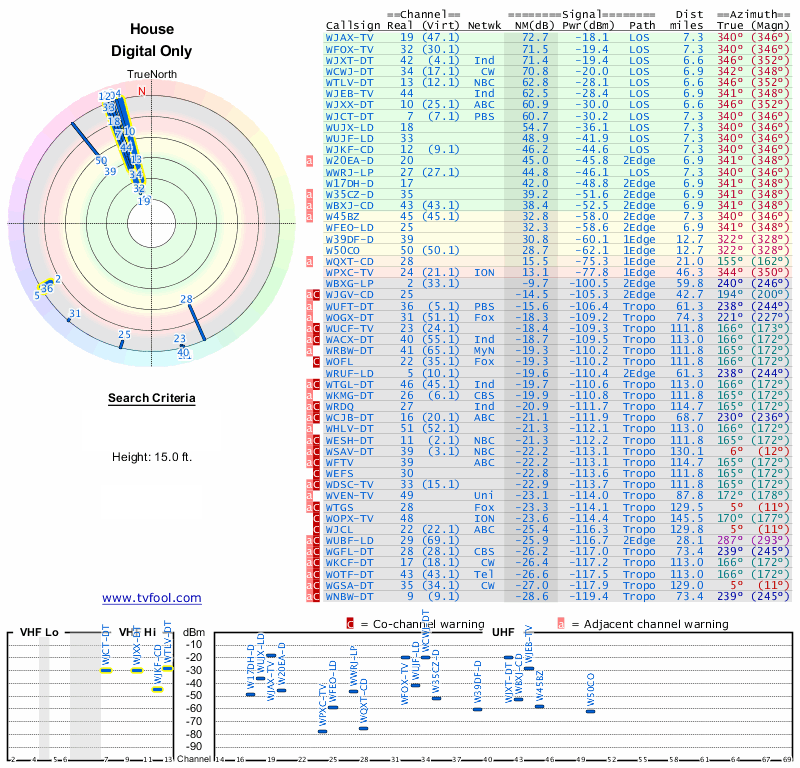Click the WJCT-DT callsign in the table
Screen dimensions: 800x768
point(349,116)
